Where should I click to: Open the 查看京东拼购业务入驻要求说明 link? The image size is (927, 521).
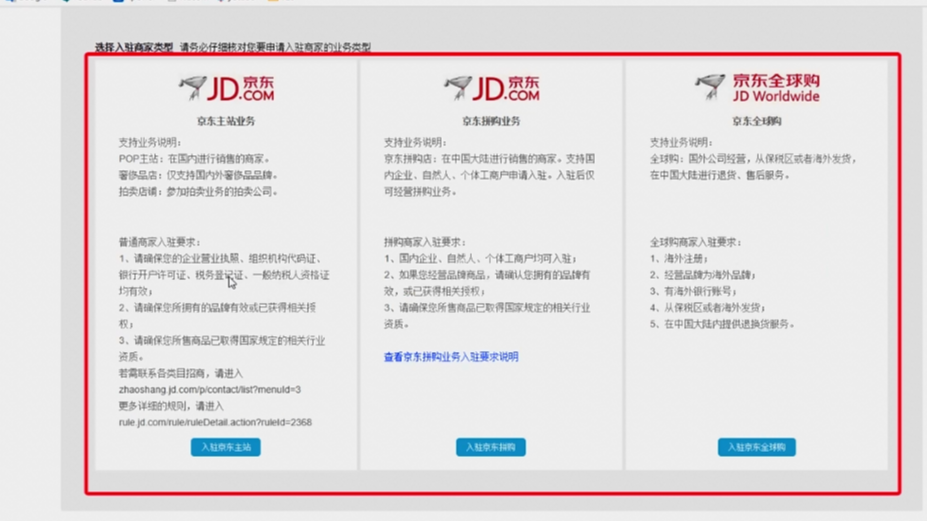pos(451,357)
